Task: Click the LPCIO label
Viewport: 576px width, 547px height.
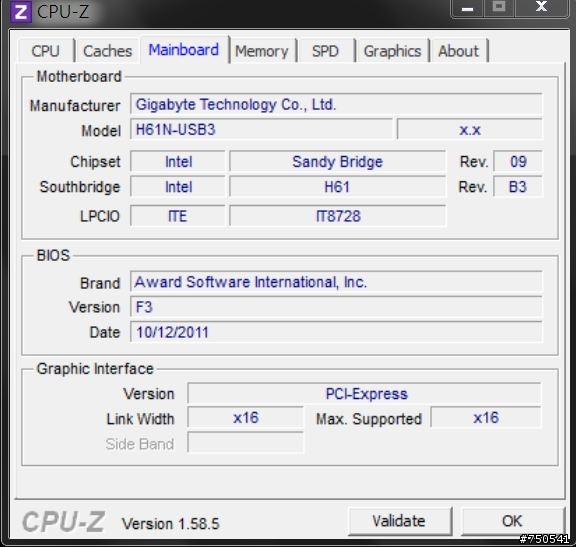Action: [x=100, y=216]
